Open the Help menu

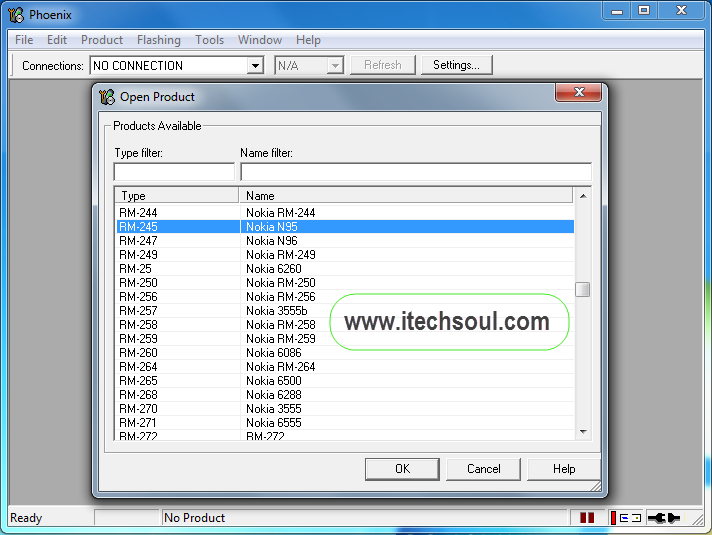(x=308, y=40)
